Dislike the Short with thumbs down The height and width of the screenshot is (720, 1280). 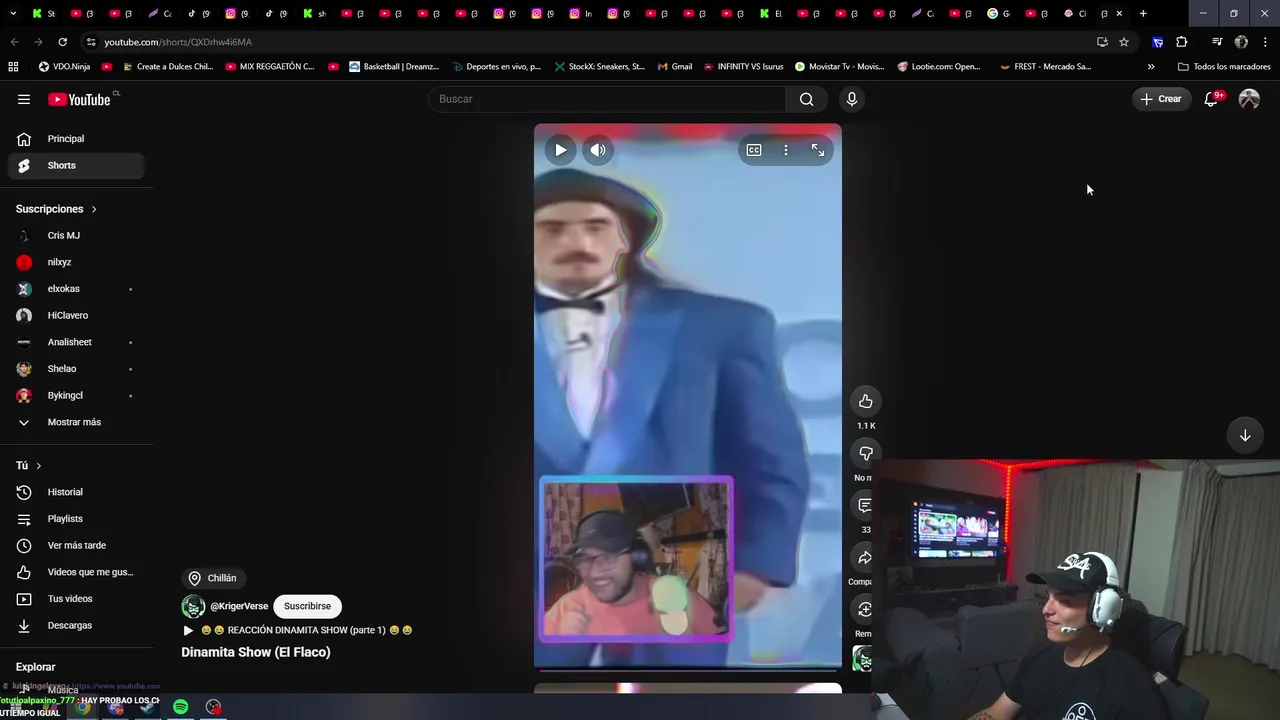866,454
